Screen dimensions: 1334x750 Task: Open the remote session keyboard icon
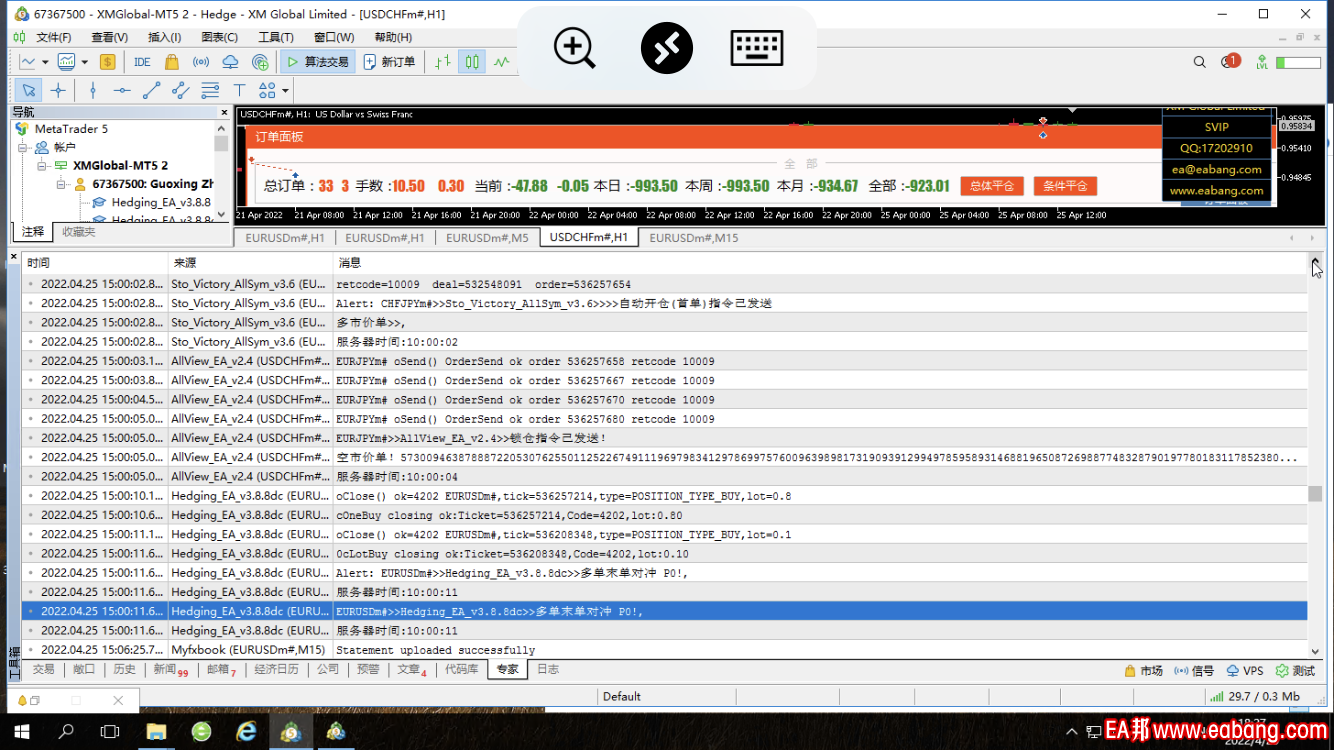point(757,47)
